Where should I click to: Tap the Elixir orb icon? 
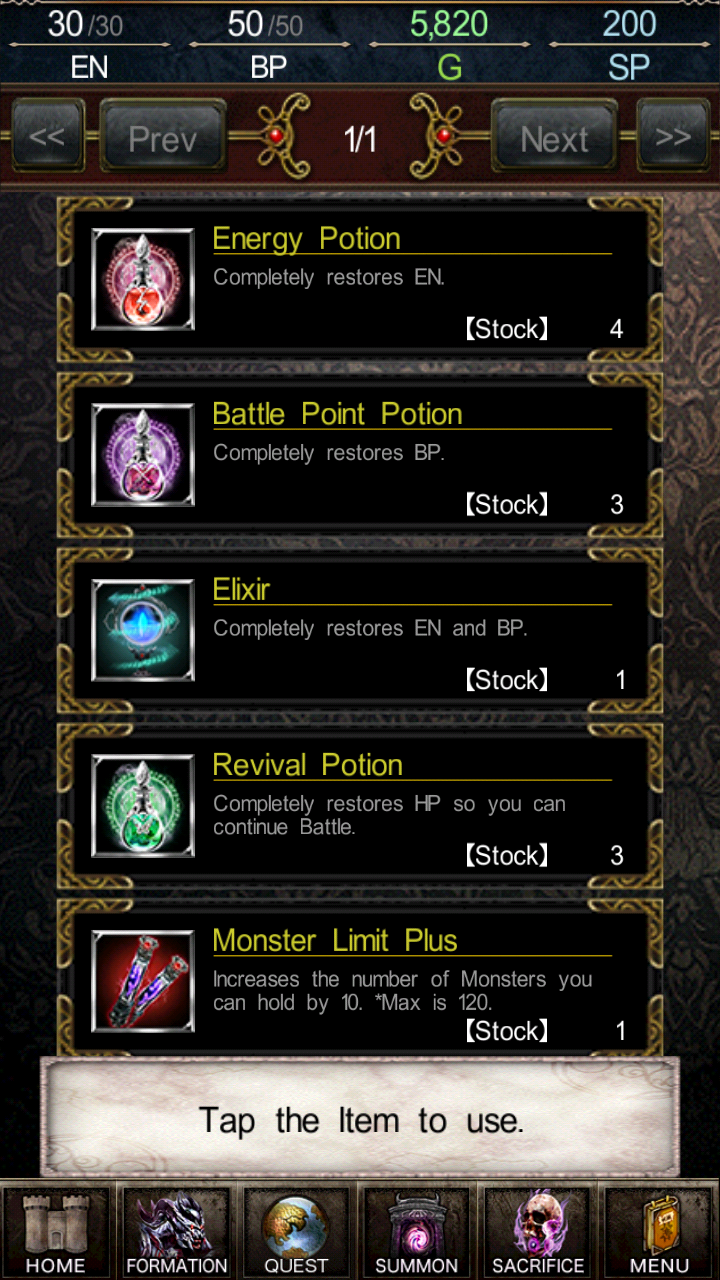pyautogui.click(x=143, y=630)
